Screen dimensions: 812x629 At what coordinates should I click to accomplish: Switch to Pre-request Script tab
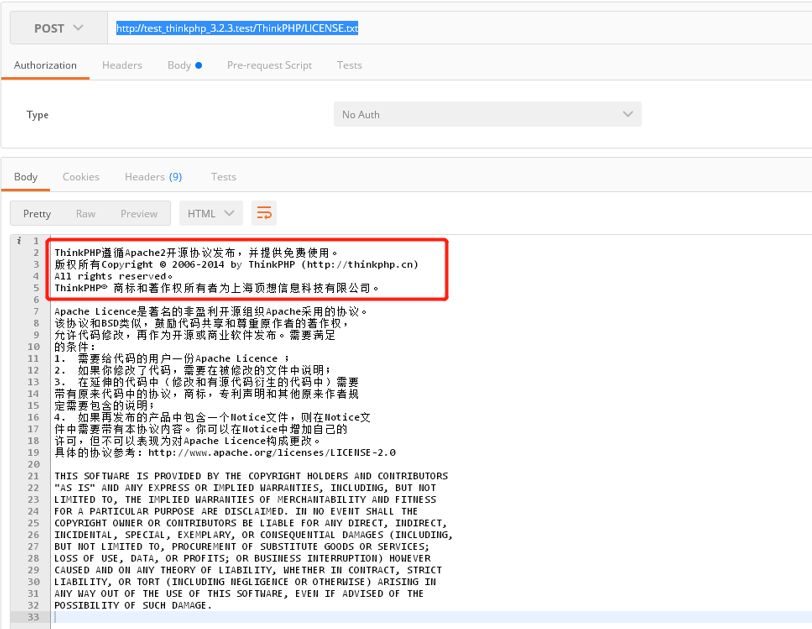(x=269, y=65)
